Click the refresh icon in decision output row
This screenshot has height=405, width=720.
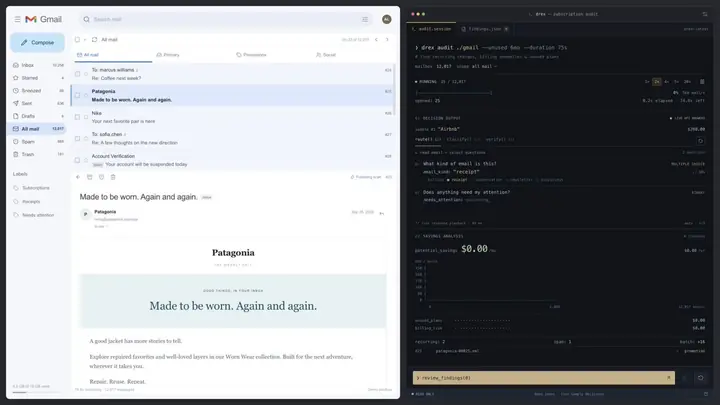pos(700,141)
